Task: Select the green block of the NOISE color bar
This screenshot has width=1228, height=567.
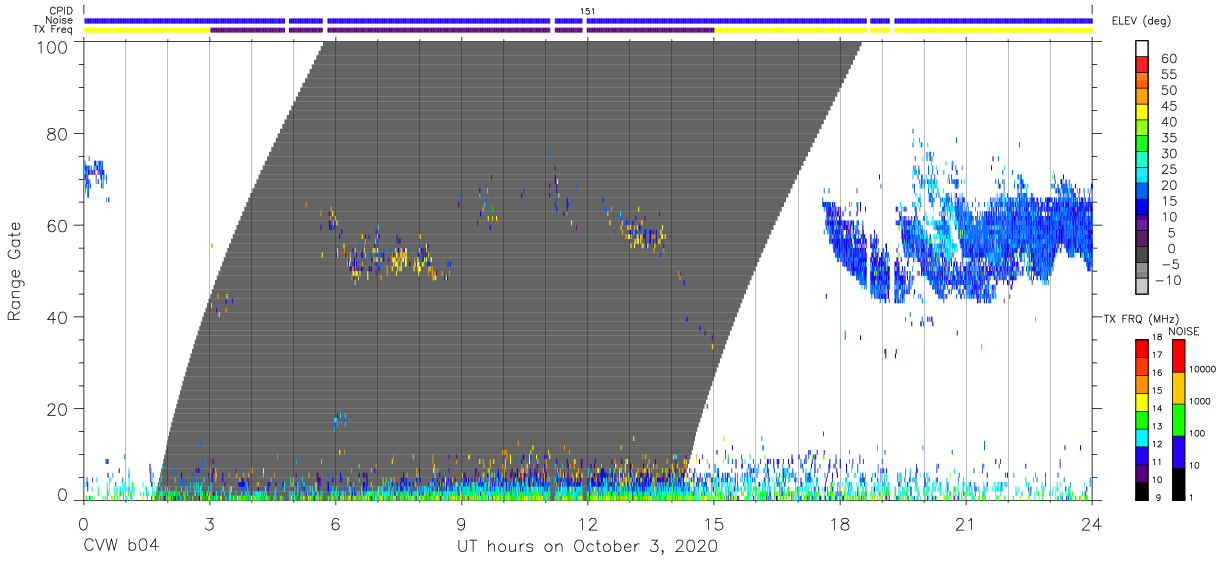Action: pos(1177,419)
